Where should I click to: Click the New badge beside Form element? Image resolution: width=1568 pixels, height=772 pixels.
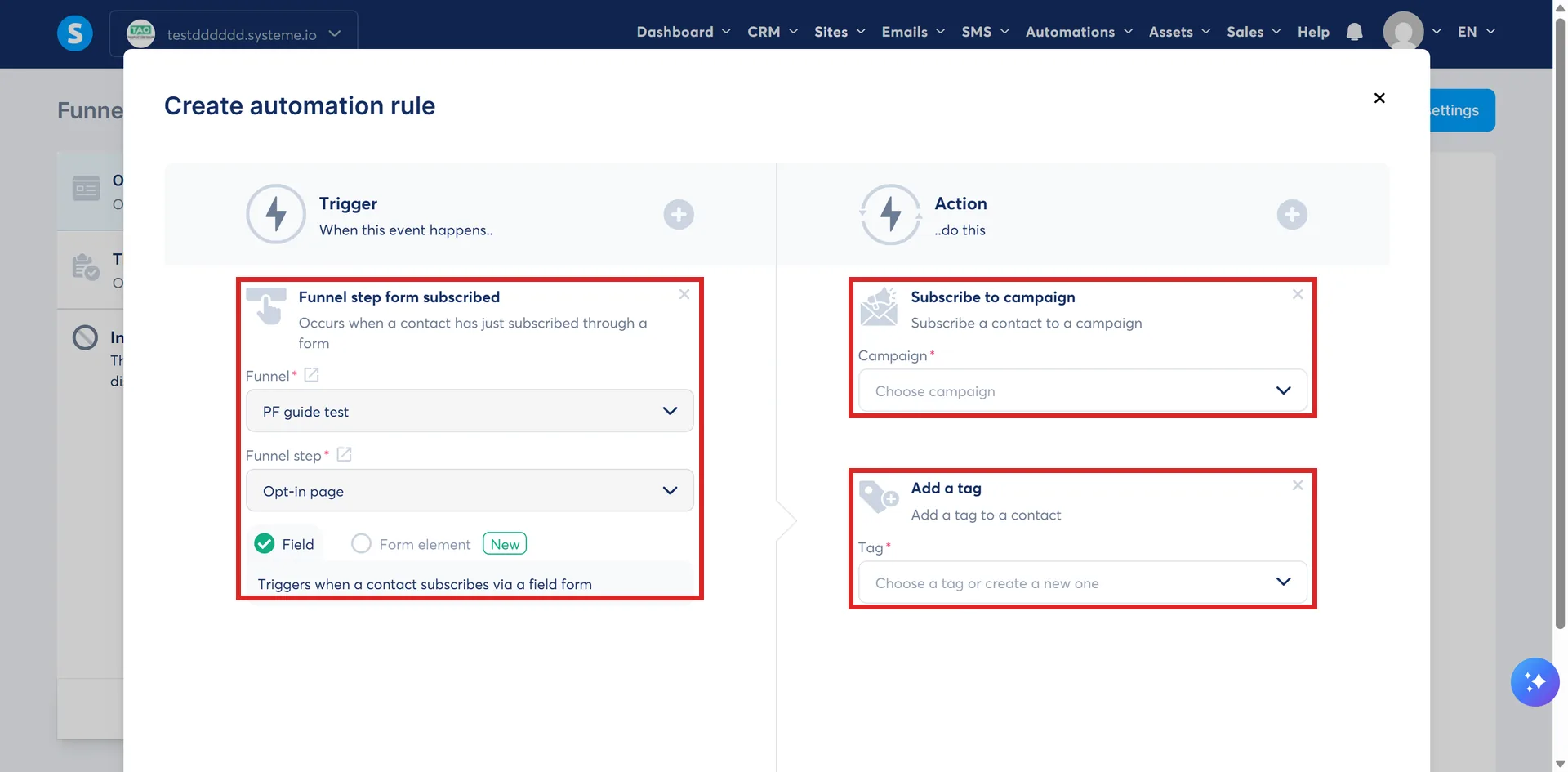505,544
